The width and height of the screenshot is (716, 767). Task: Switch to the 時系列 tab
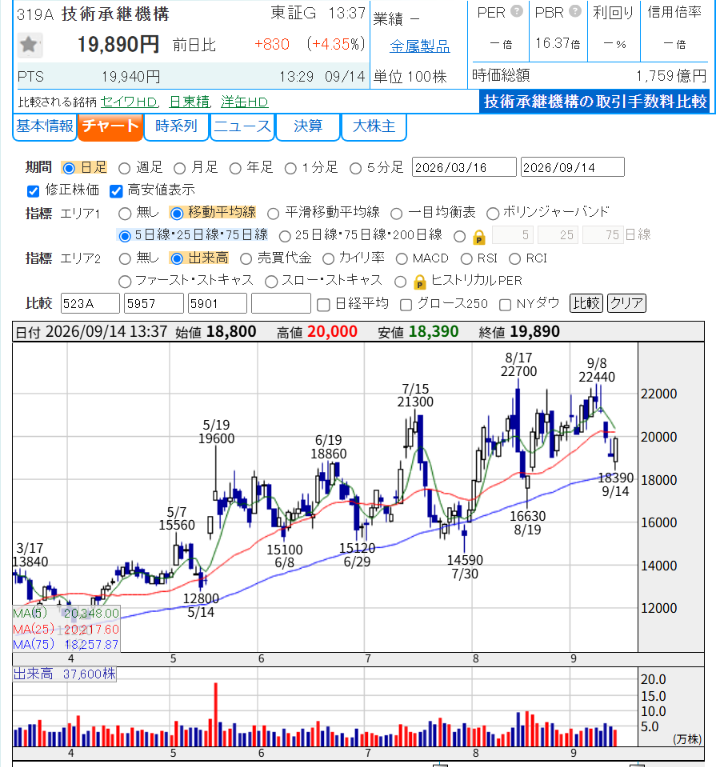point(176,127)
